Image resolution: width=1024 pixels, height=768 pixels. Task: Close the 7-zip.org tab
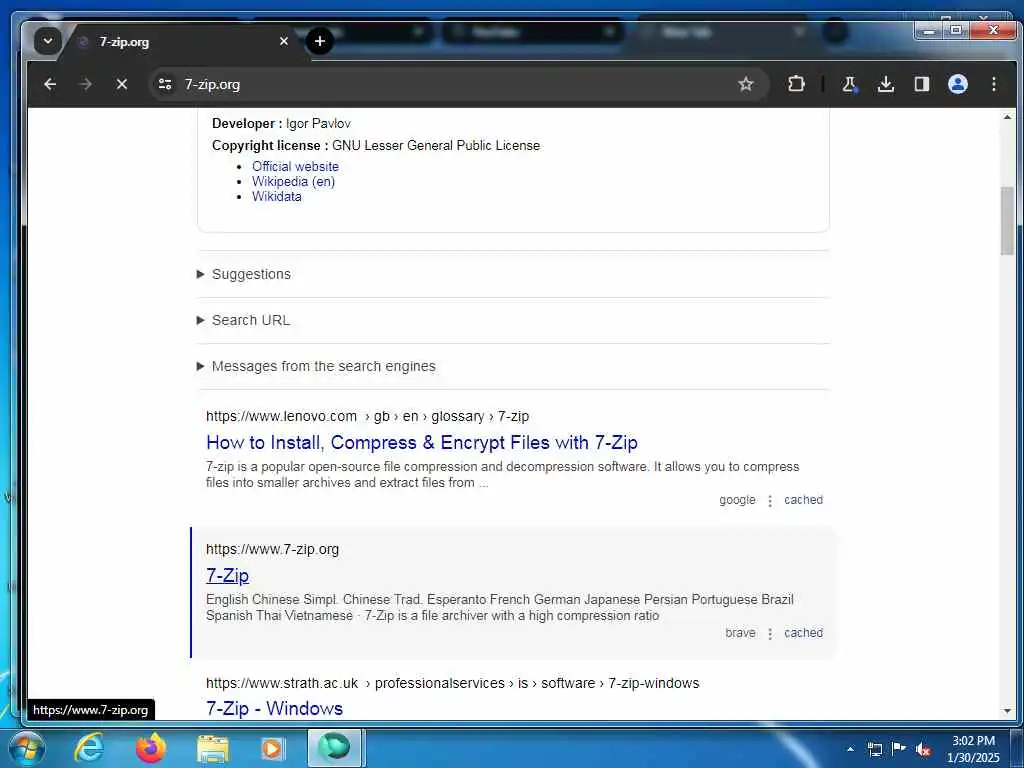click(x=283, y=41)
